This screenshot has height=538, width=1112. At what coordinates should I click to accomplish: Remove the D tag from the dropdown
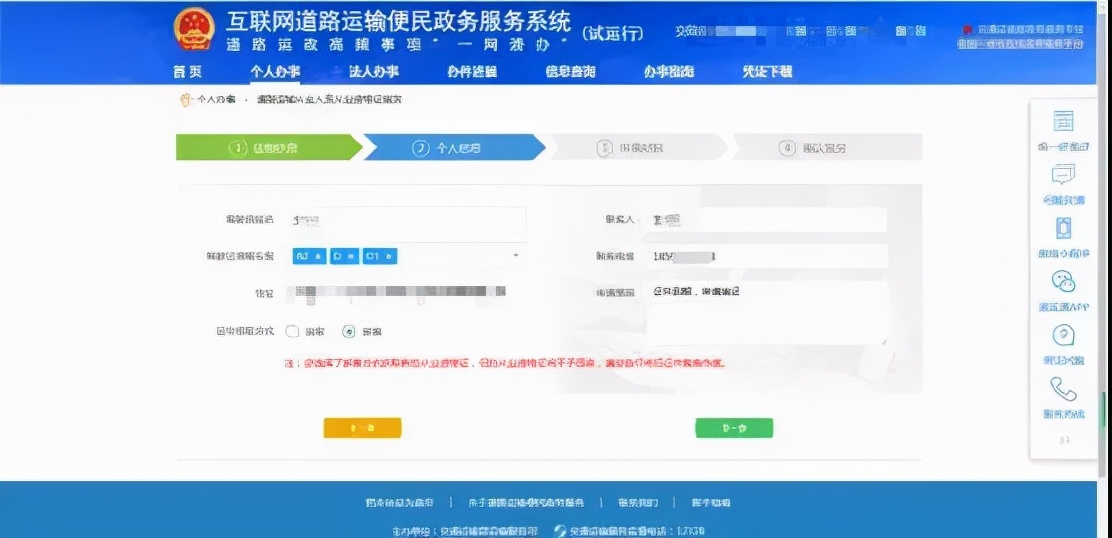tap(350, 256)
